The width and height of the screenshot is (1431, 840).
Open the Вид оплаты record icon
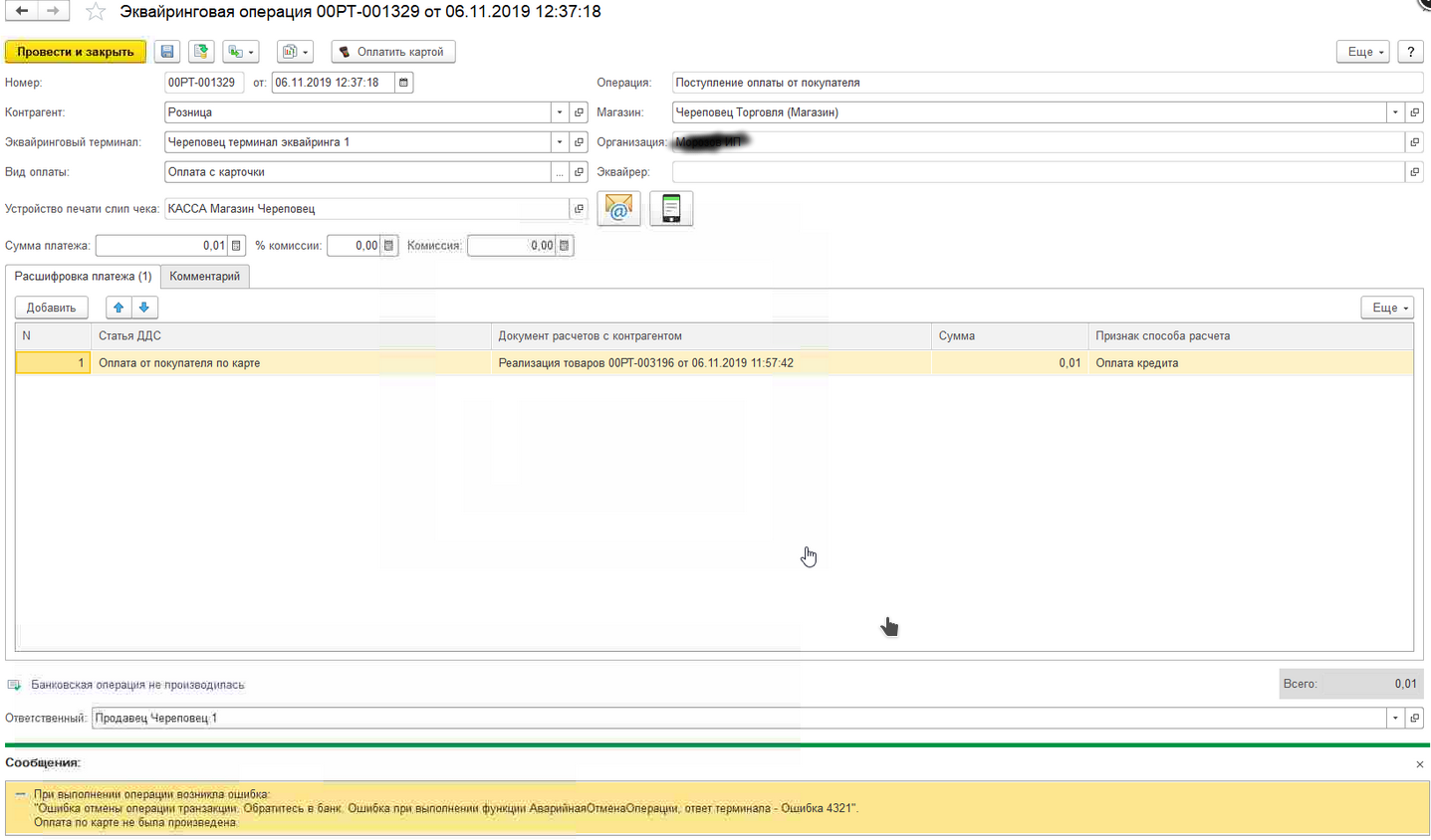579,172
